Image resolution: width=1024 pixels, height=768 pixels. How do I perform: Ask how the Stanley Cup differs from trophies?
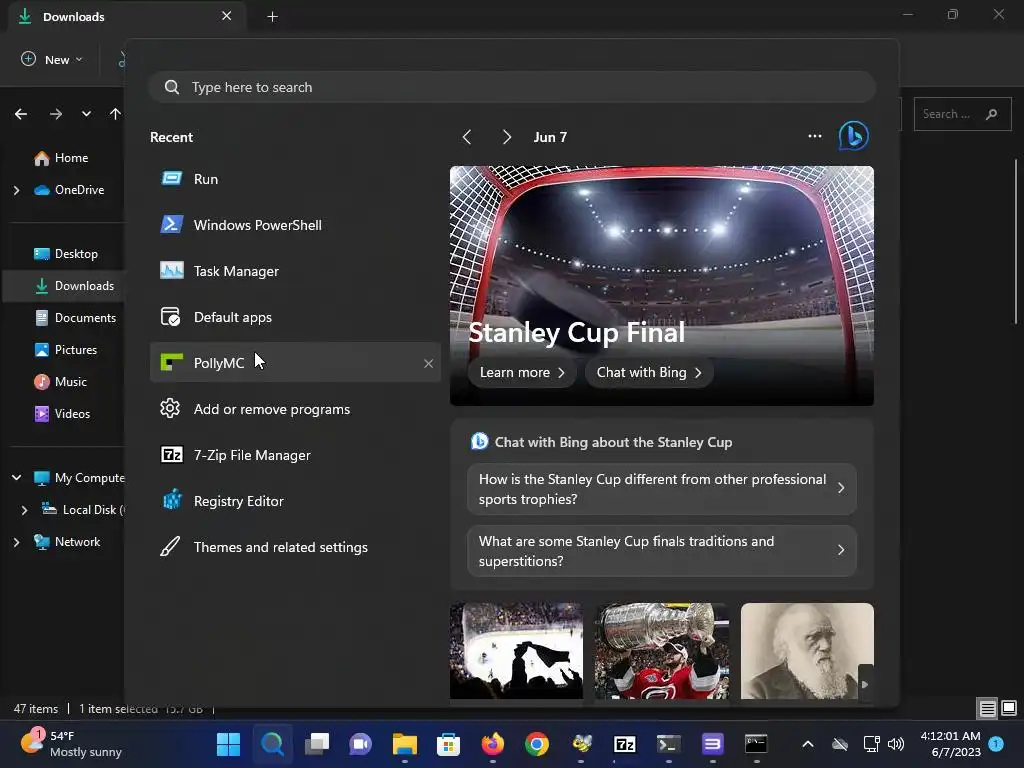click(x=662, y=488)
